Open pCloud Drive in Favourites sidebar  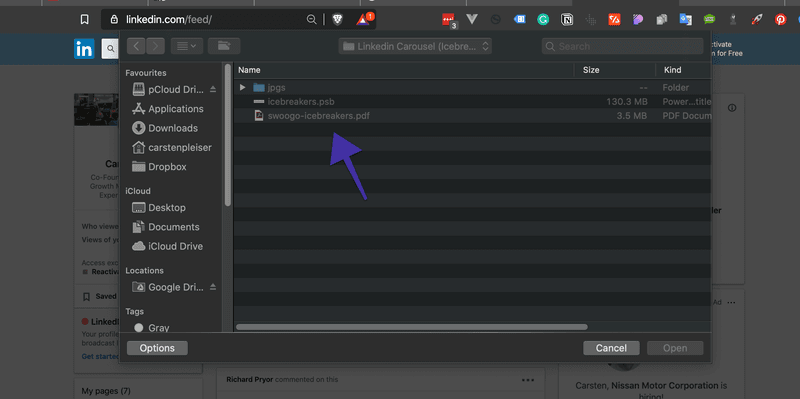pos(167,90)
